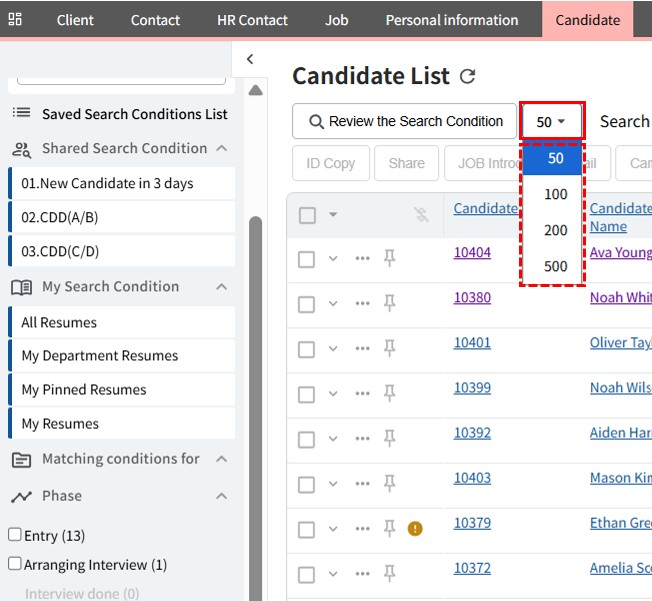
Task: Pin candidate 10404 with the pin icon
Action: pyautogui.click(x=390, y=259)
